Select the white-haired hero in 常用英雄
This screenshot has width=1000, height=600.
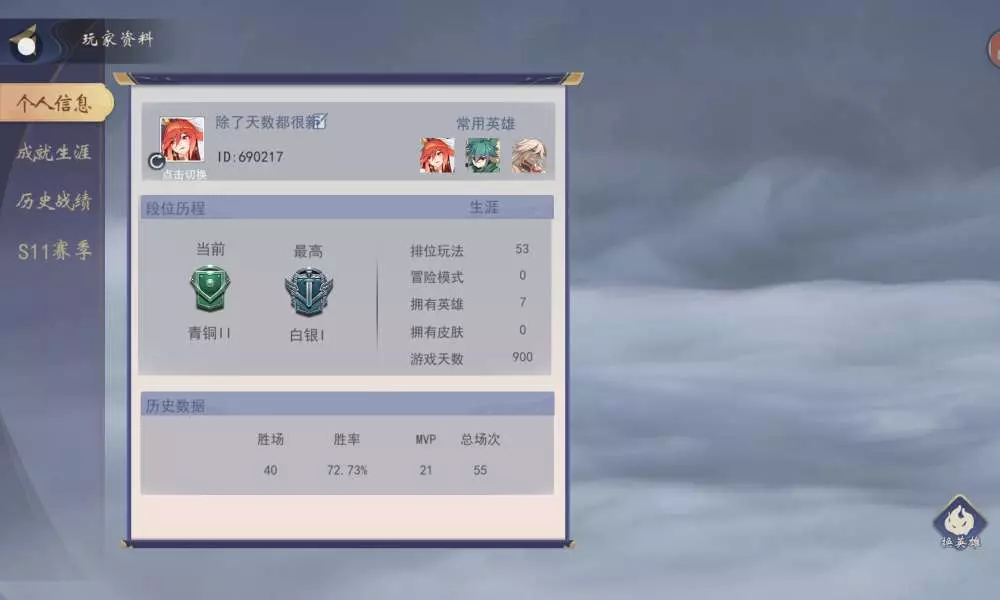coord(529,155)
